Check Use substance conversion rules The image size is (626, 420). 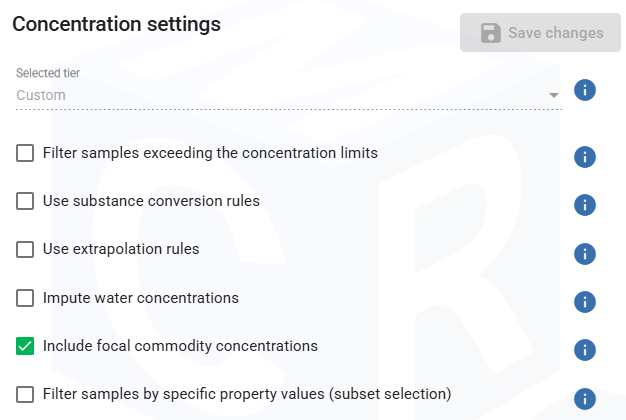click(25, 201)
